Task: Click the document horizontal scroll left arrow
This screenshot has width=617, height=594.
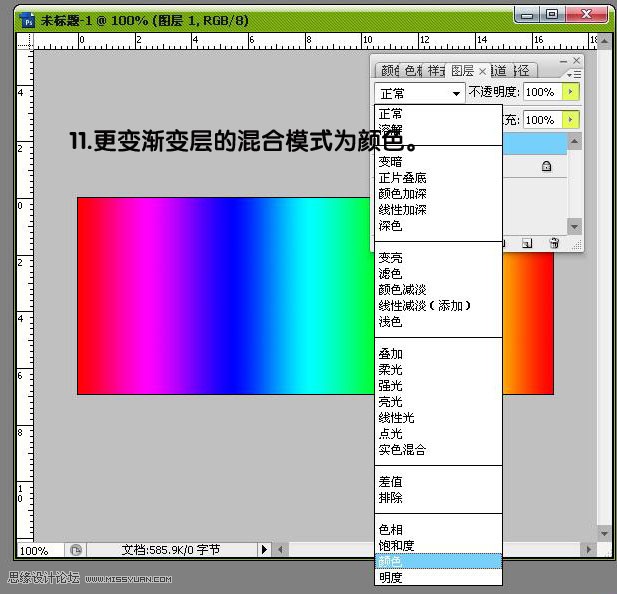Action: pyautogui.click(x=281, y=549)
